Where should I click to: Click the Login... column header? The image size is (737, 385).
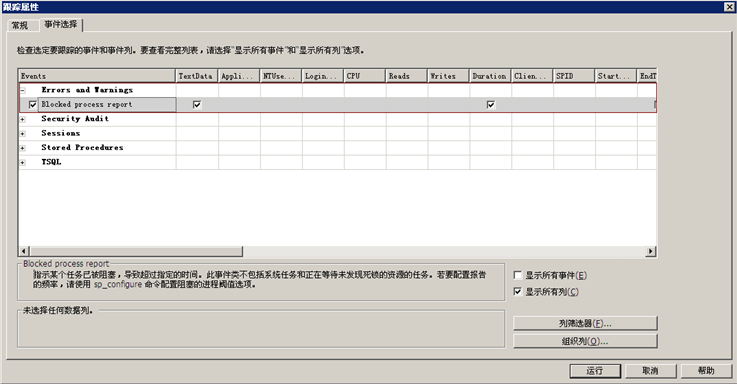click(323, 76)
